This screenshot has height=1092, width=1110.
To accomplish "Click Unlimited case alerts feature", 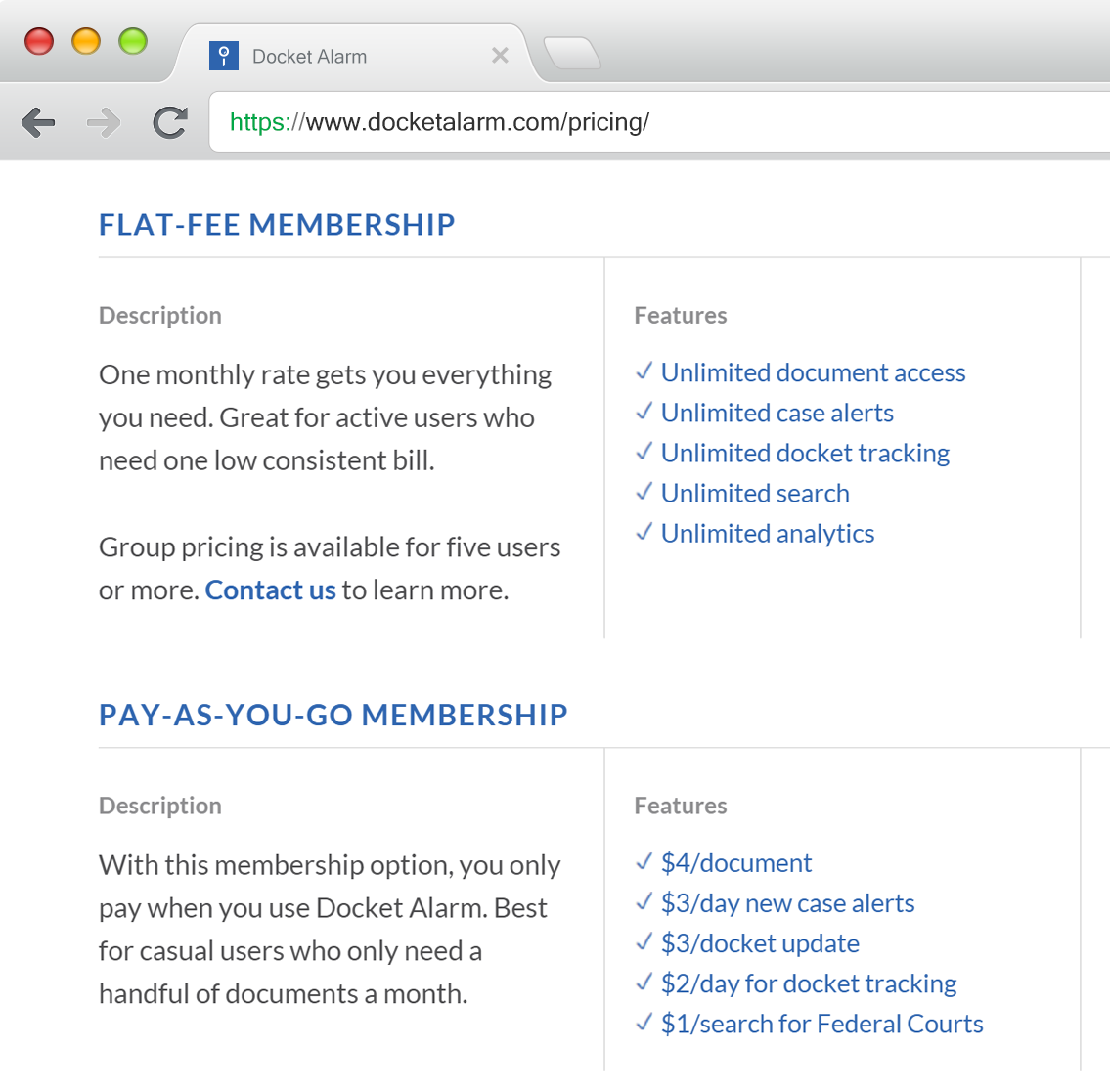I will click(x=777, y=414).
